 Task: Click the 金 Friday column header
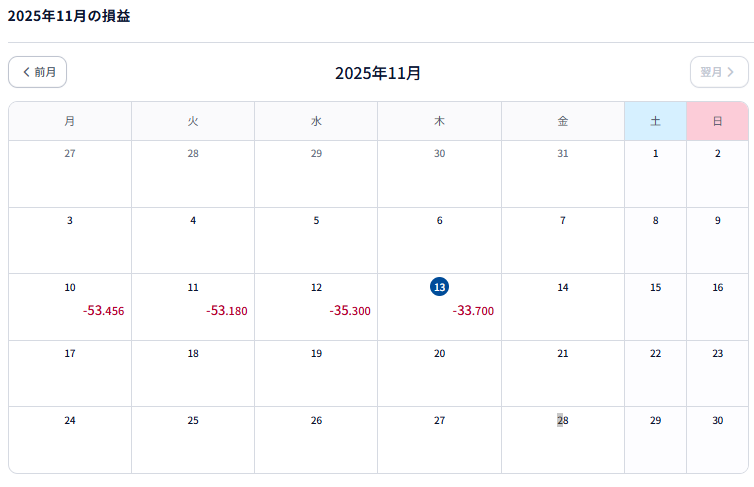coord(562,121)
